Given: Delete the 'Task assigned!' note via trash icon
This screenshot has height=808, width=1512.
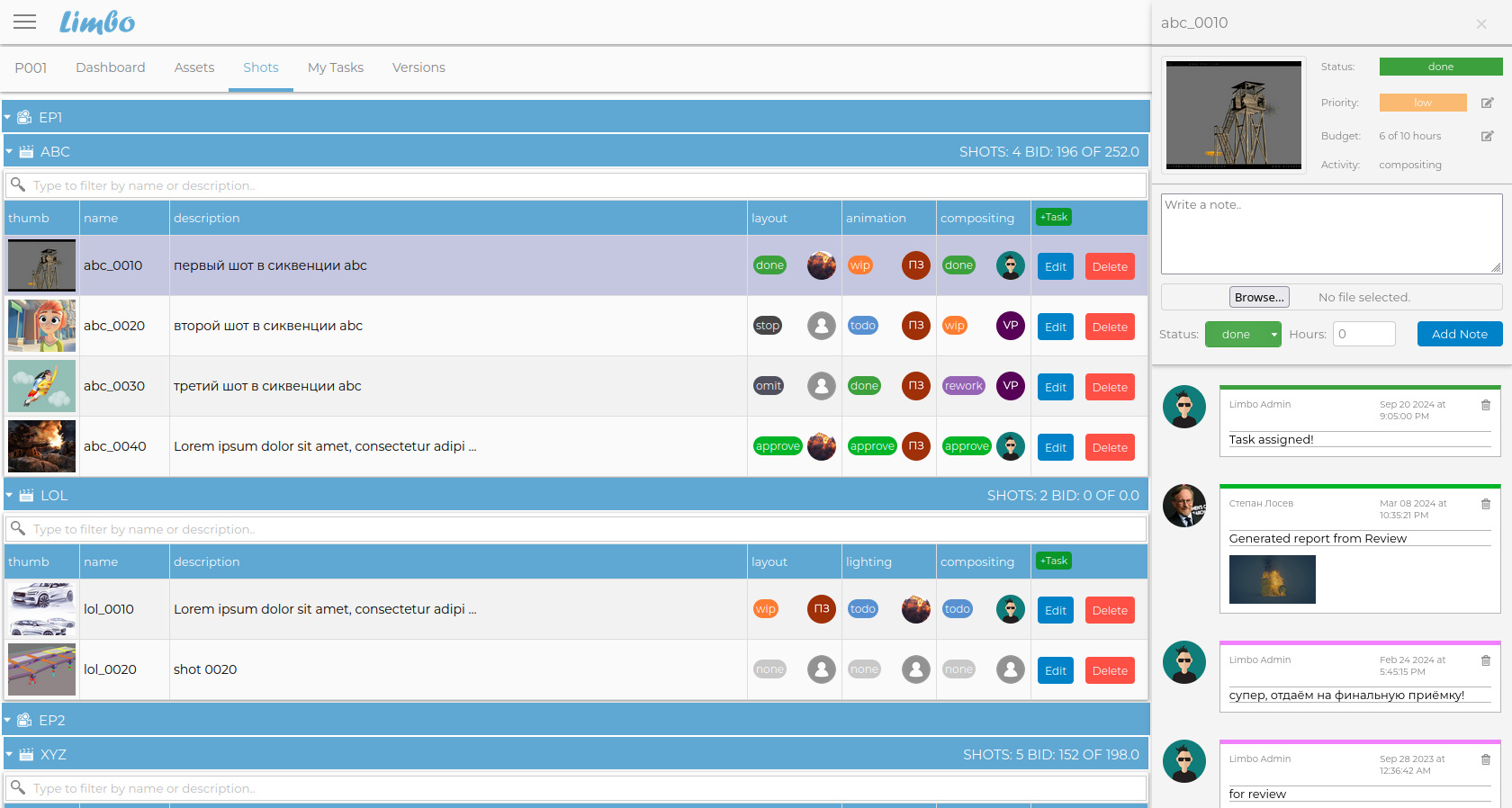Looking at the screenshot, I should [x=1485, y=405].
